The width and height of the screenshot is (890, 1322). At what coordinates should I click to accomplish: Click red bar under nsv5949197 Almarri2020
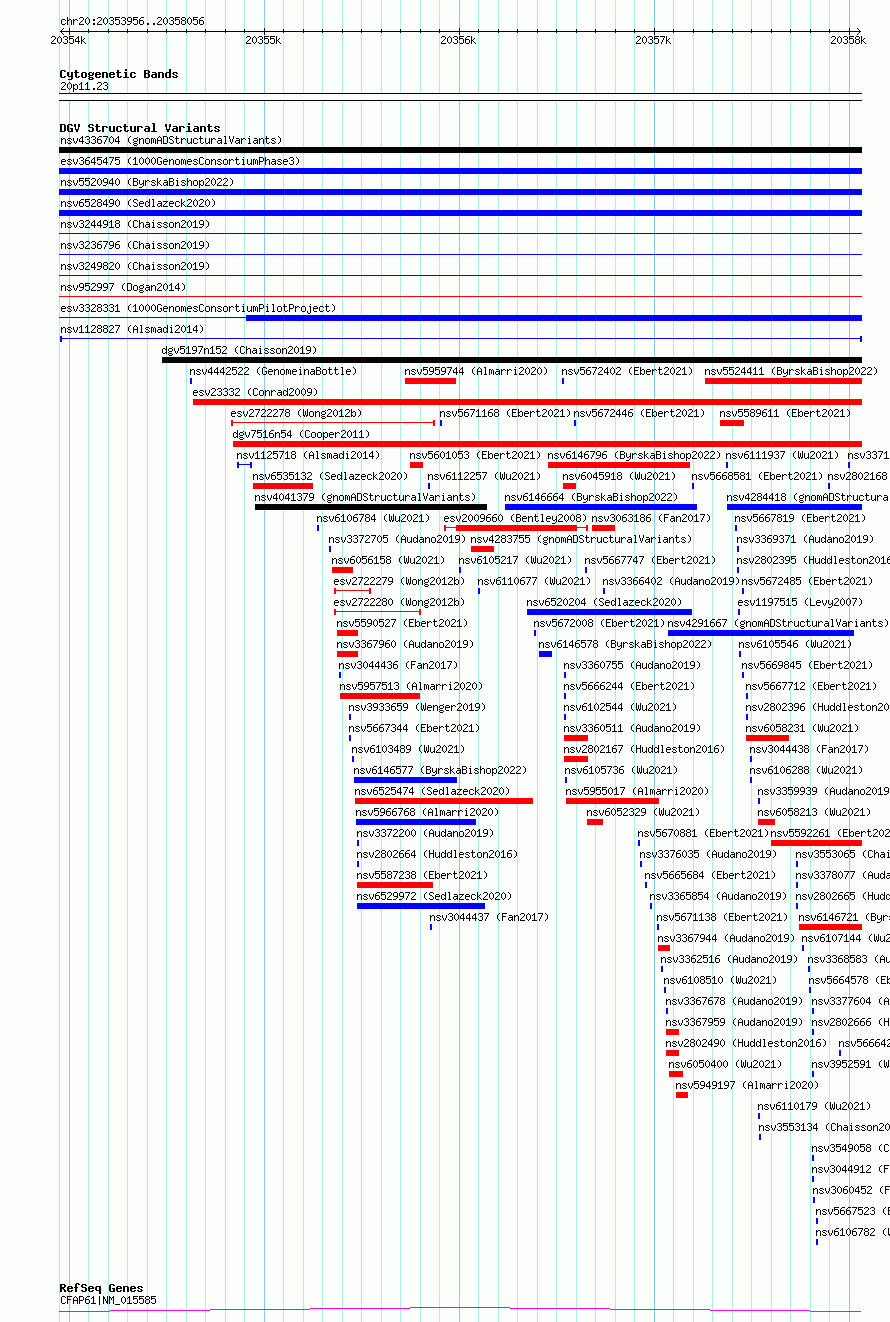coord(682,1095)
